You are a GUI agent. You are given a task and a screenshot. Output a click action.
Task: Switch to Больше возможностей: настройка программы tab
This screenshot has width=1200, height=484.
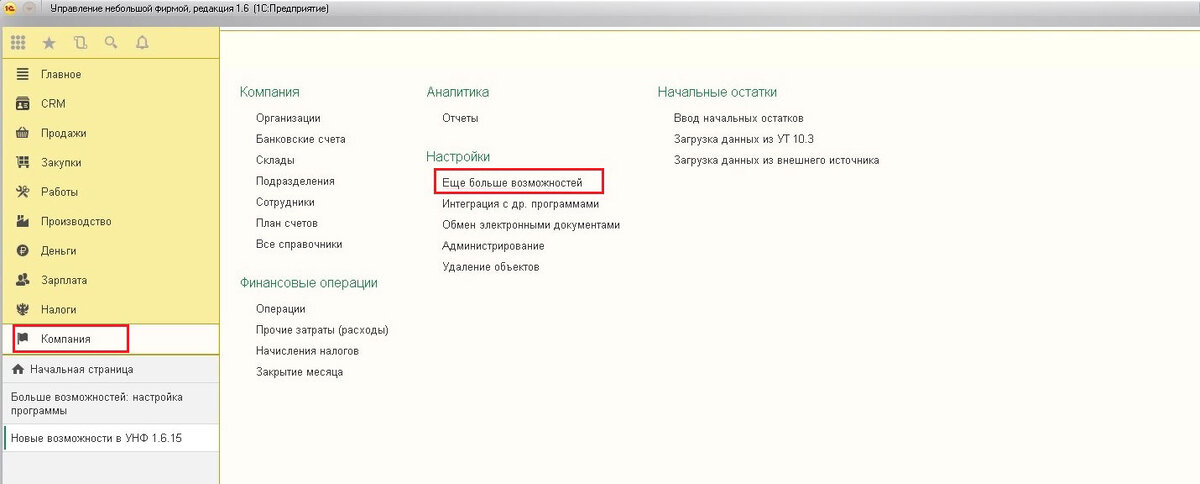click(109, 404)
